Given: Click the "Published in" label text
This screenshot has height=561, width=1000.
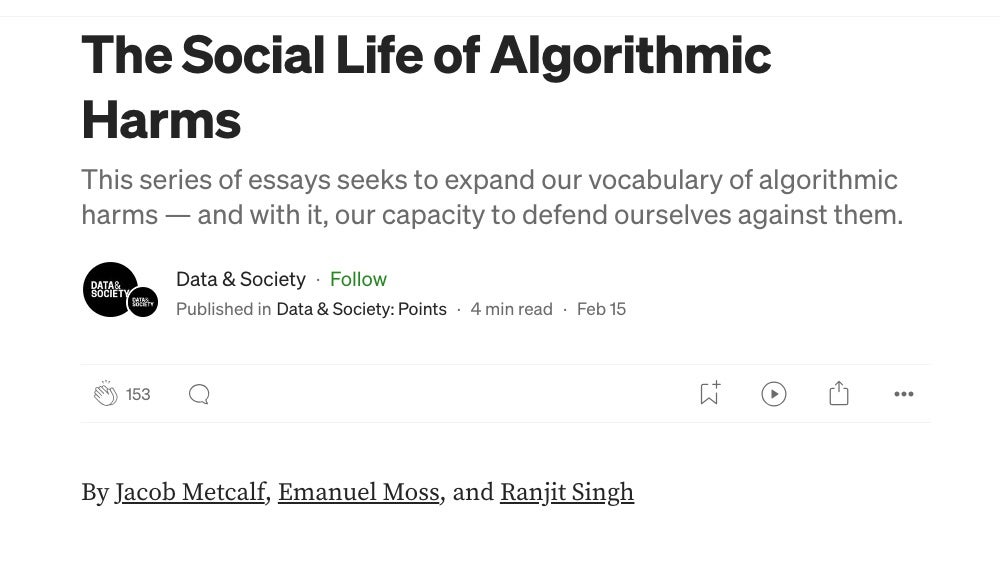Looking at the screenshot, I should (223, 309).
